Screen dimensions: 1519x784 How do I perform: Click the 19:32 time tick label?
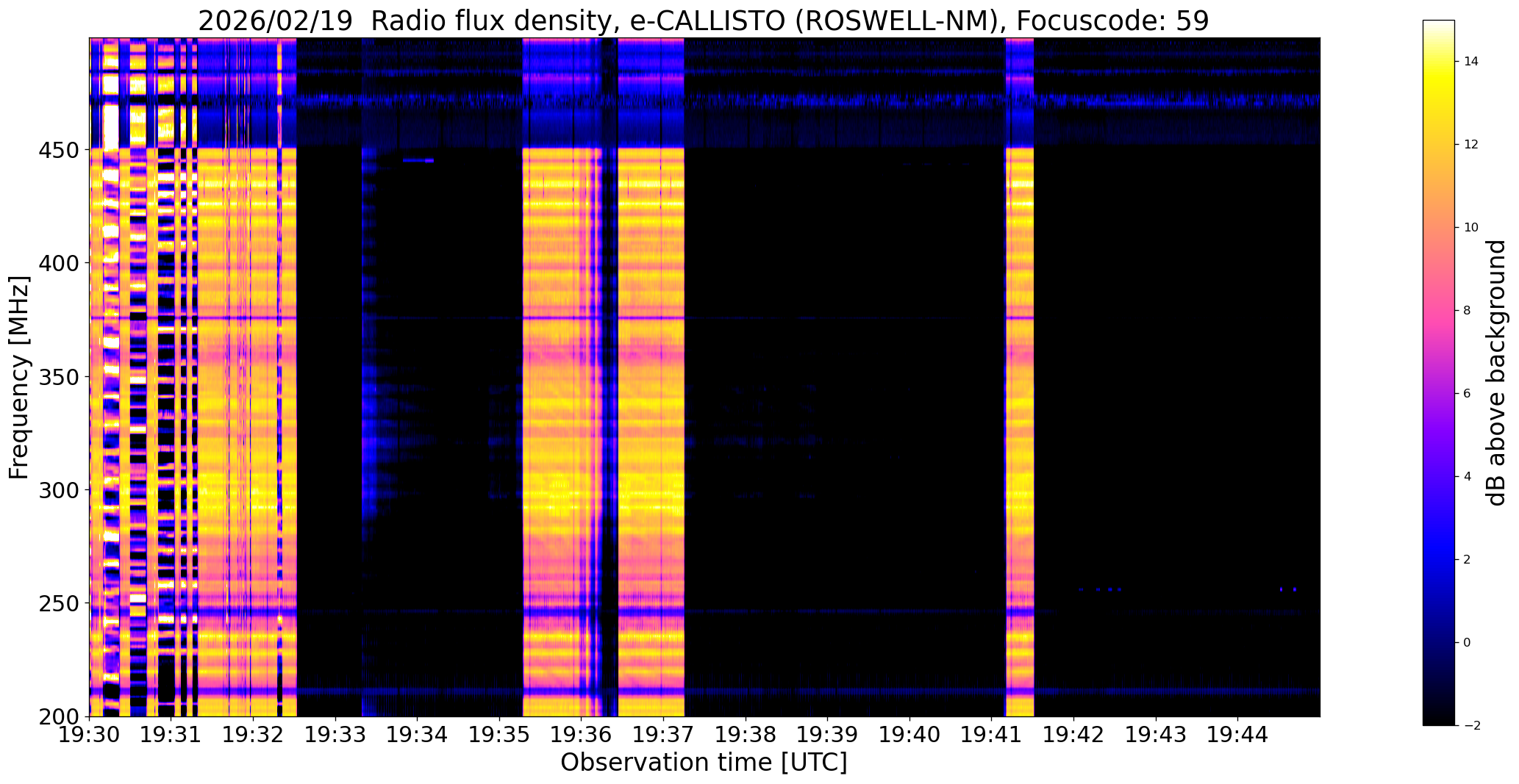(x=253, y=734)
